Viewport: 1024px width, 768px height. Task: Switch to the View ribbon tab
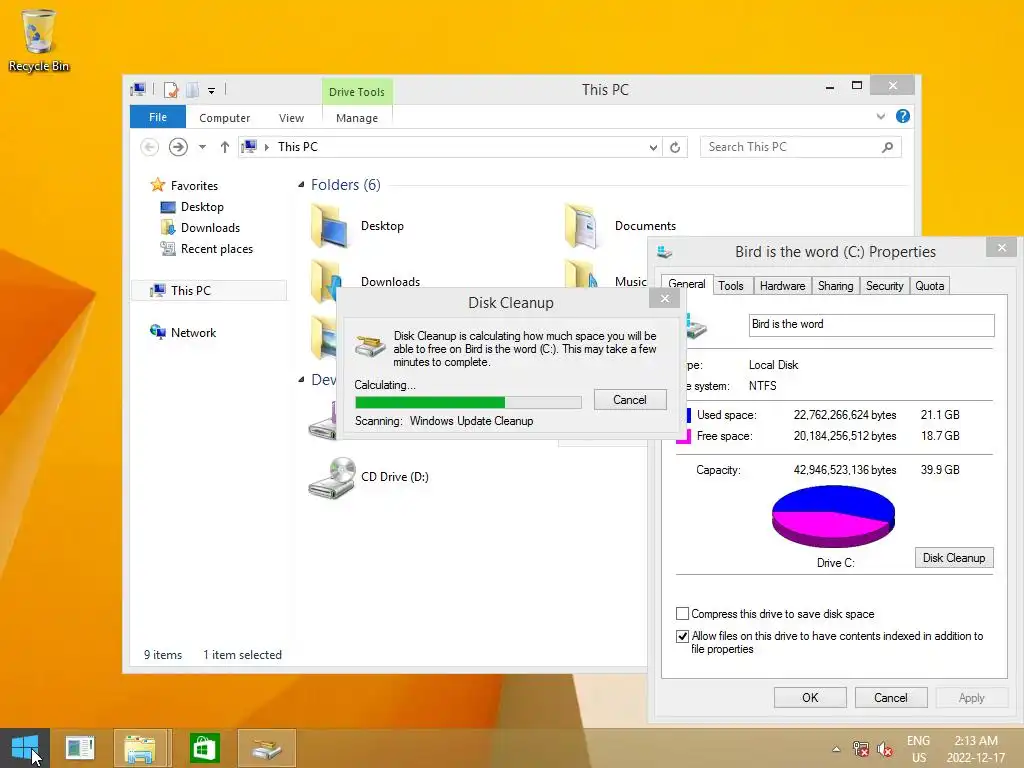pos(291,118)
